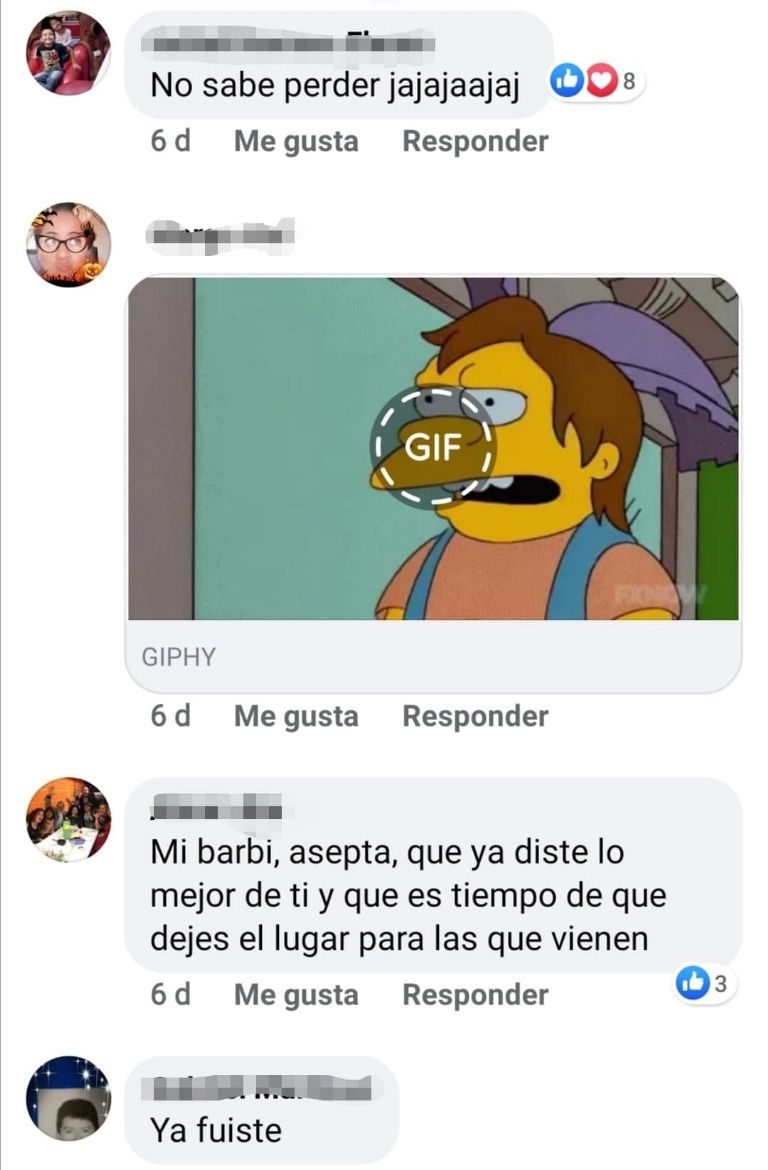Viewport: 768px width, 1170px height.
Task: Reply to the GIF comment
Action: click(475, 716)
